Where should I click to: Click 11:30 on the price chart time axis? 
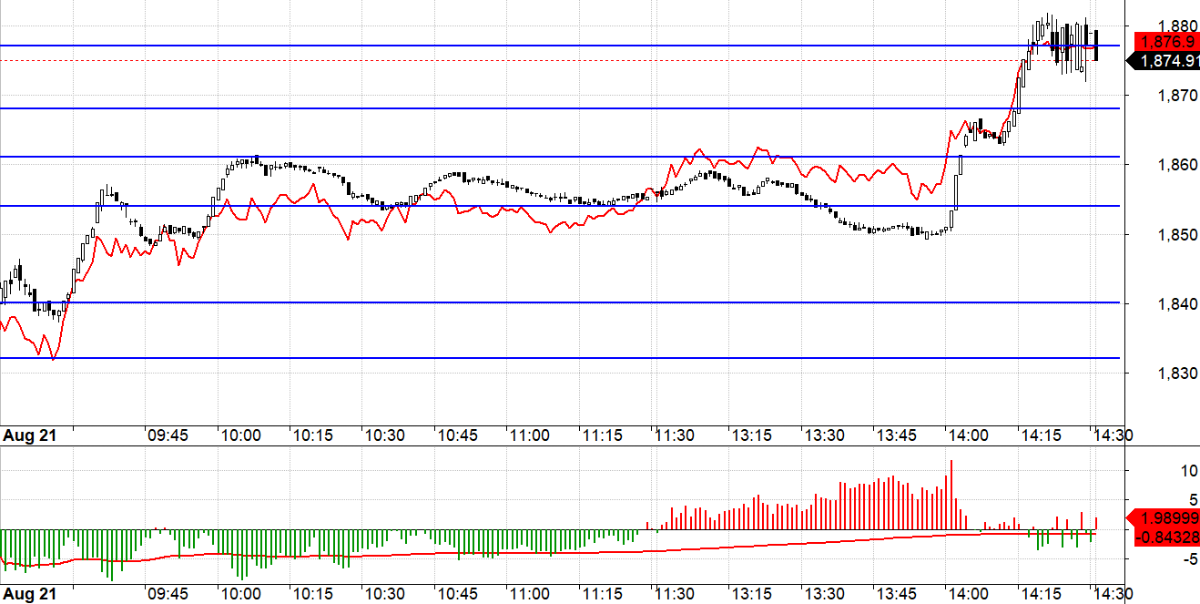676,436
